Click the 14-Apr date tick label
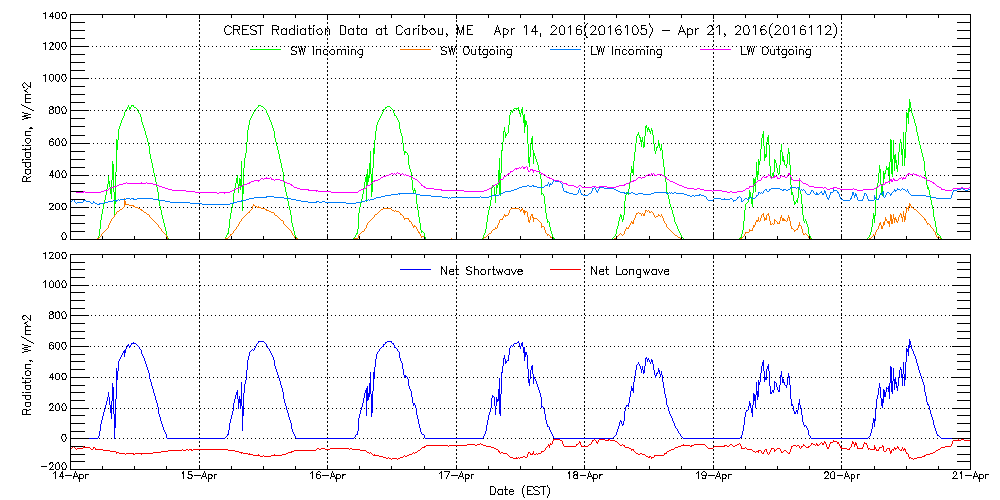Viewport: 1000px width, 500px height. tap(72, 477)
